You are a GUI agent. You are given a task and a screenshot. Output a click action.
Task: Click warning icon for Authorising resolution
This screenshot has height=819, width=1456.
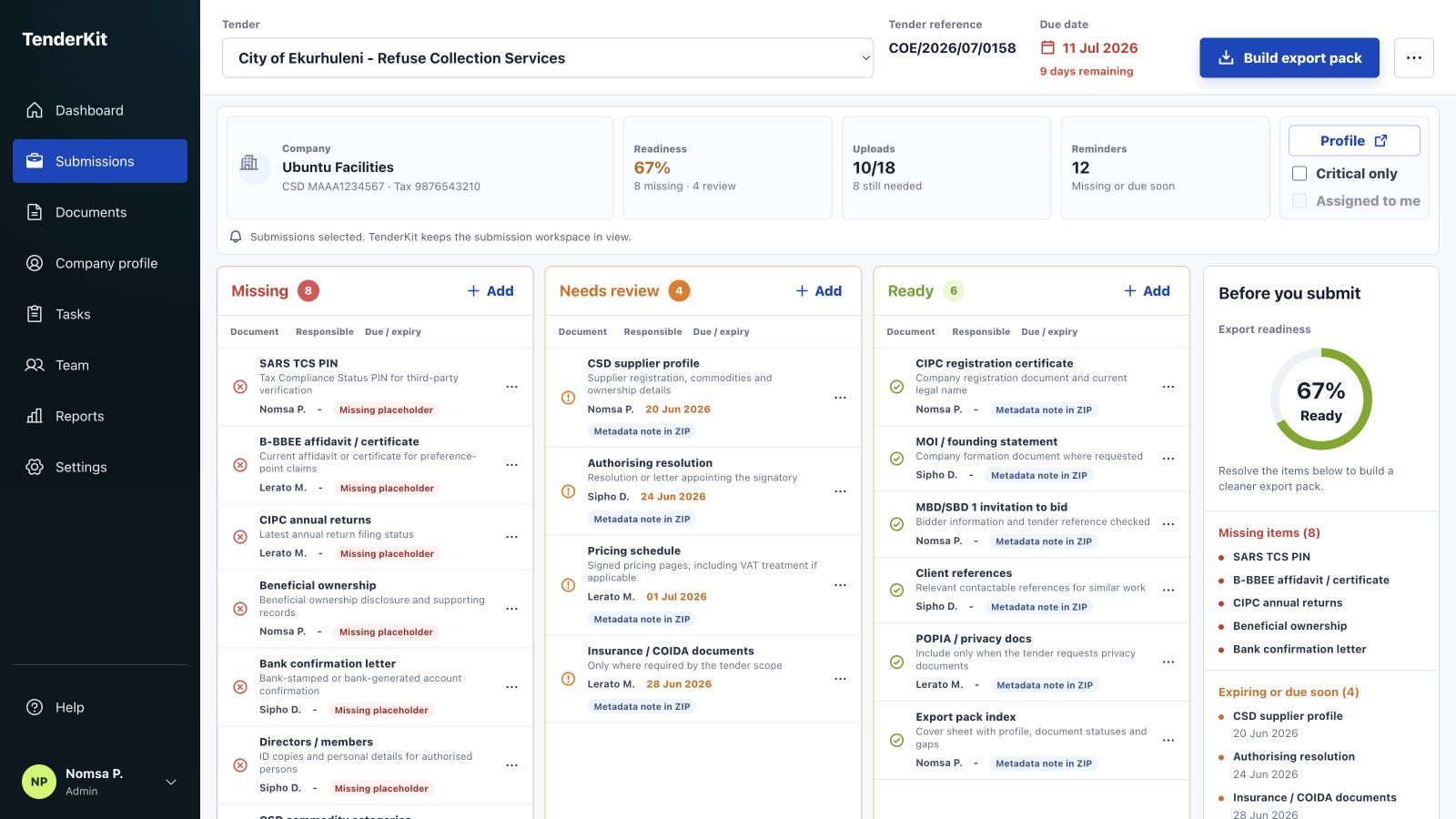[x=568, y=491]
